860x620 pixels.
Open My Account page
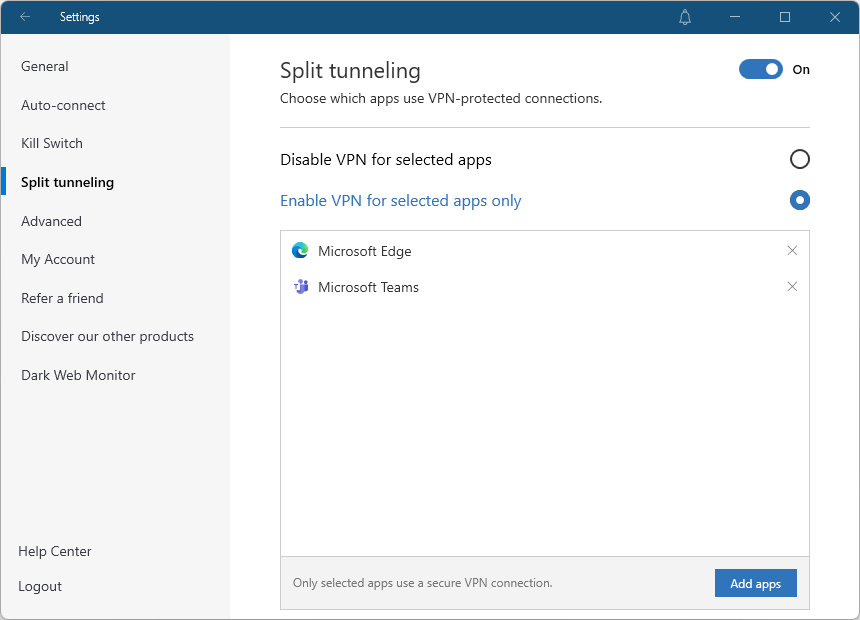pos(58,259)
